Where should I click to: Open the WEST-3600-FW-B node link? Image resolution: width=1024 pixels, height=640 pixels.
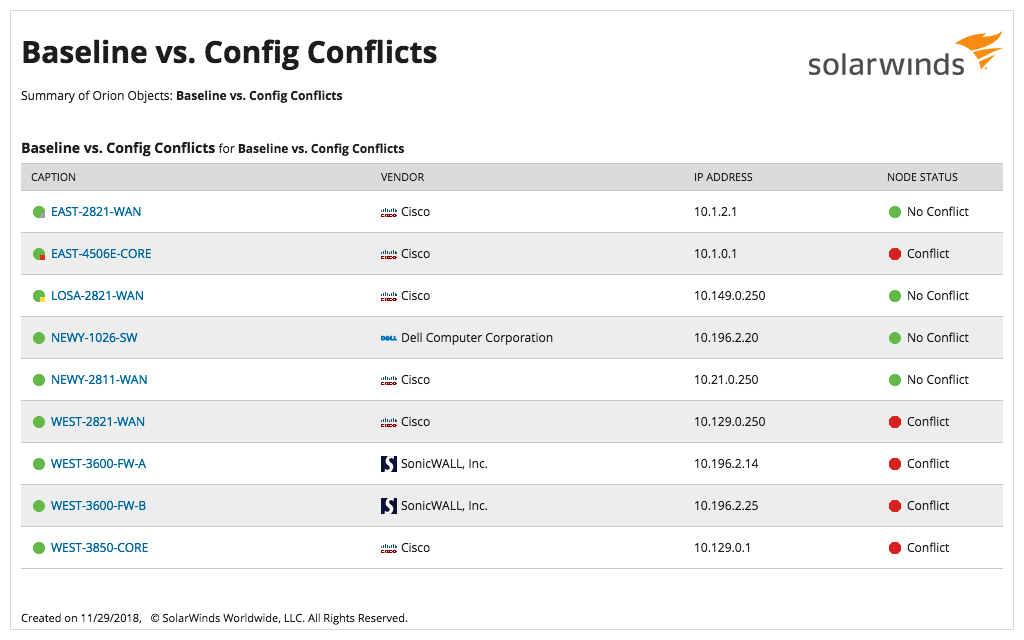coord(98,506)
